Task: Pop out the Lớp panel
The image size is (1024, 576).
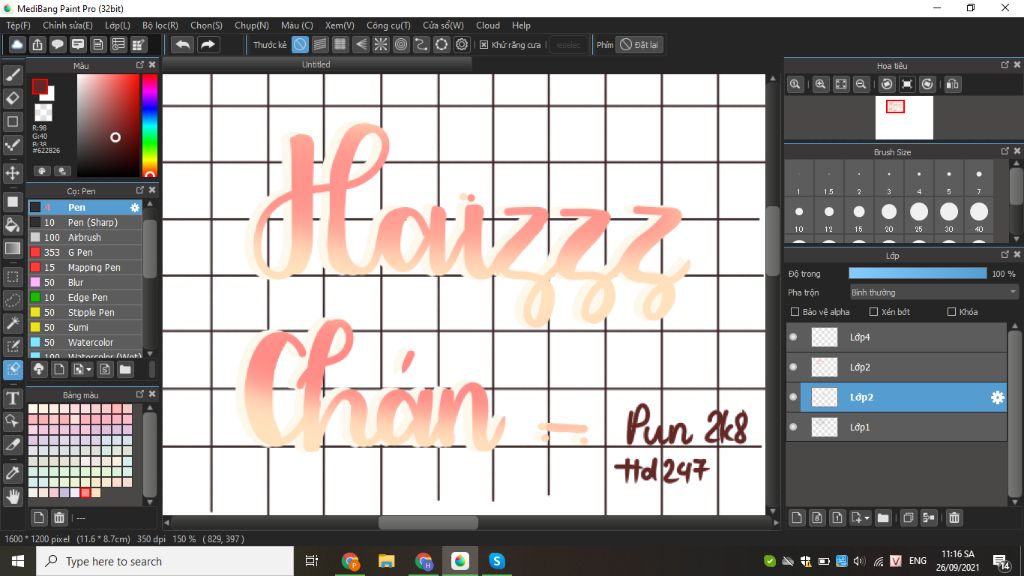Action: pos(1004,255)
